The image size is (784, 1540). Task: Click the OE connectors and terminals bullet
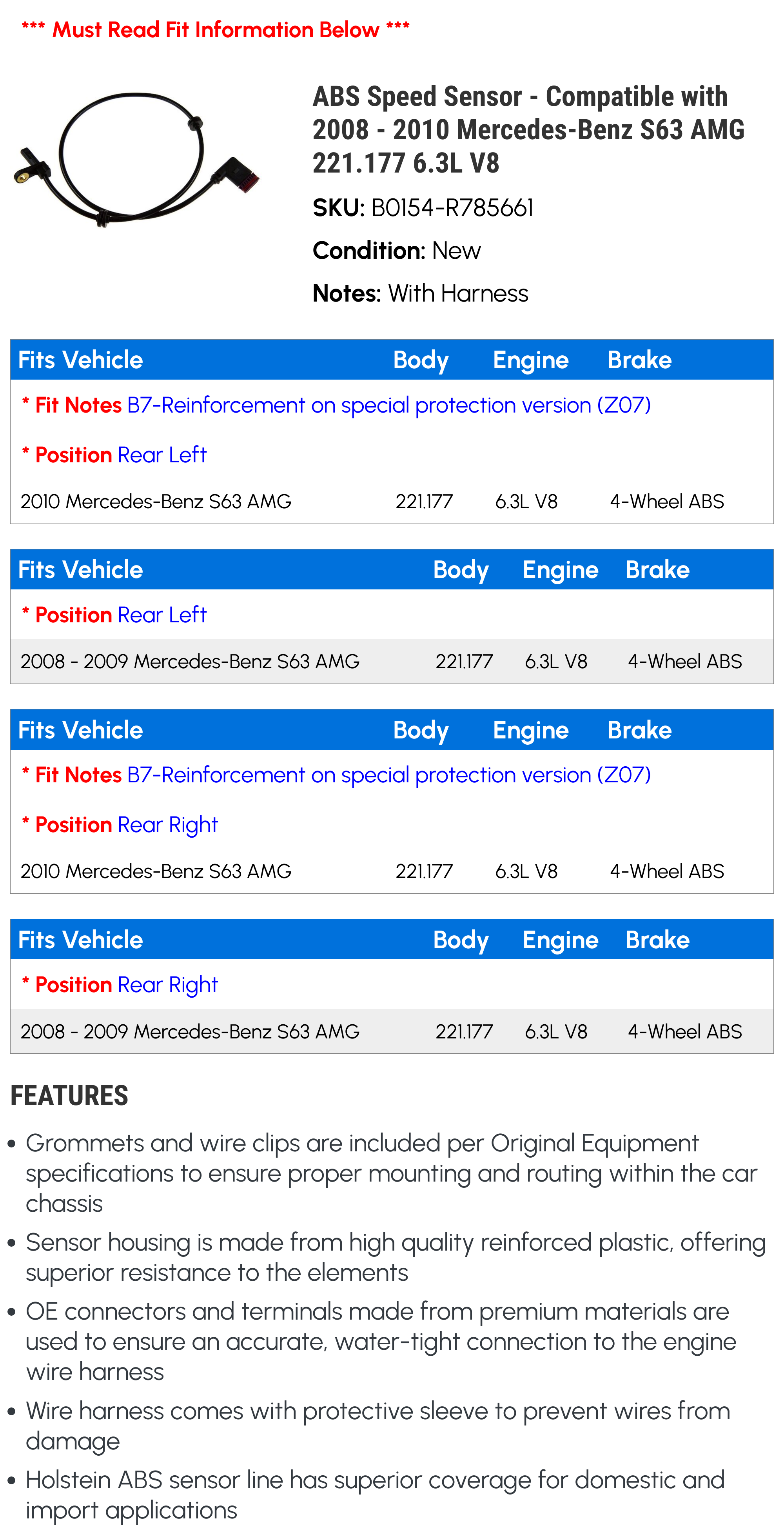[x=380, y=1342]
